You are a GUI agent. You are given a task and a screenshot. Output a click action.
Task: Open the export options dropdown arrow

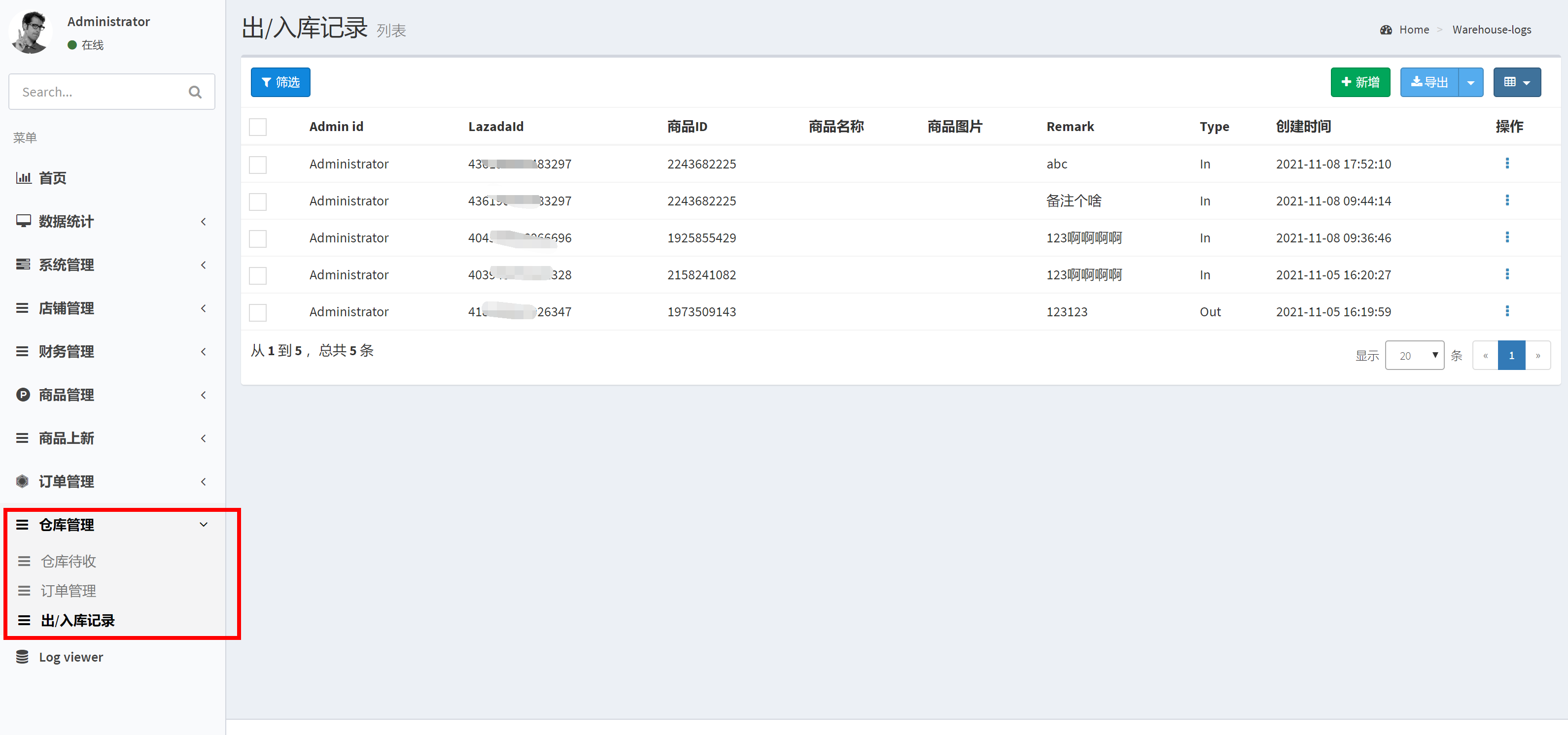(1470, 83)
